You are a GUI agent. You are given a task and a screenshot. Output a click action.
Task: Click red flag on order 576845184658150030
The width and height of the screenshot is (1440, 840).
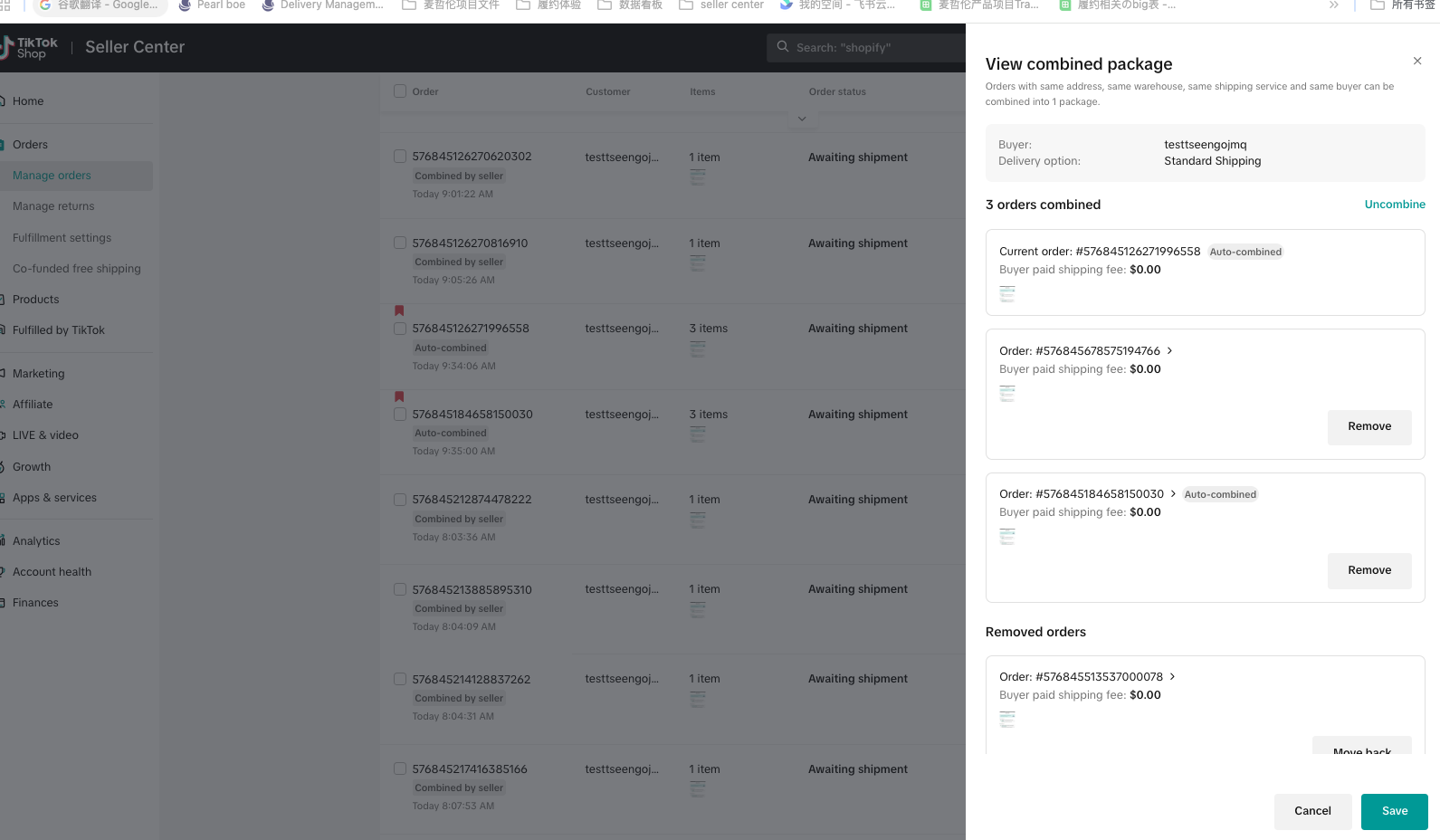(399, 396)
